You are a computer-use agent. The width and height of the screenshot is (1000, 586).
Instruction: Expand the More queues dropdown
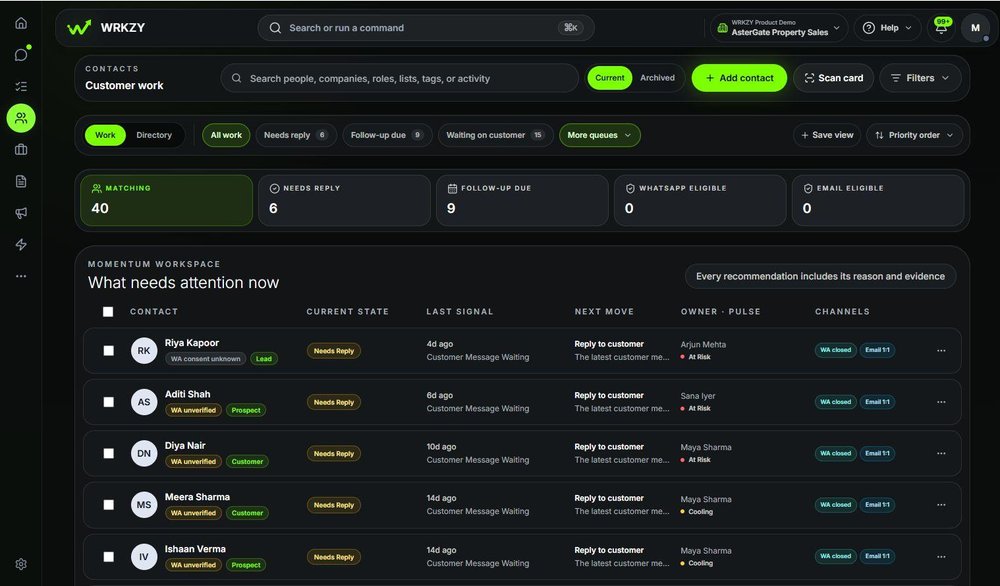pos(599,135)
